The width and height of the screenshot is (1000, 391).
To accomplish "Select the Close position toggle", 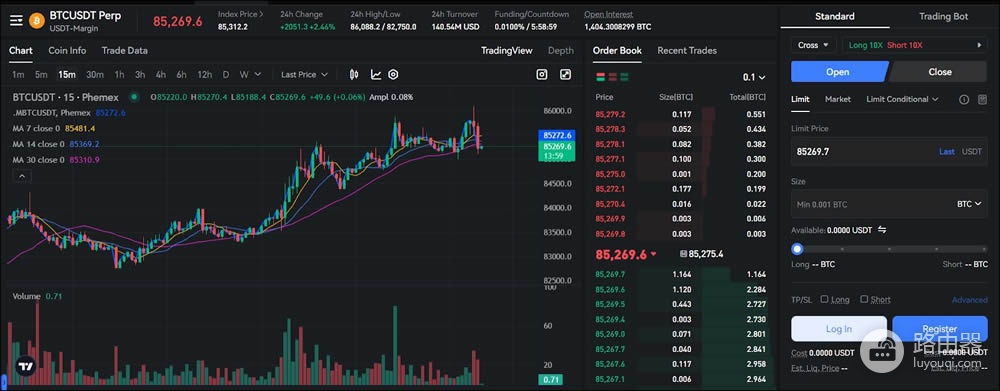I will [x=939, y=71].
